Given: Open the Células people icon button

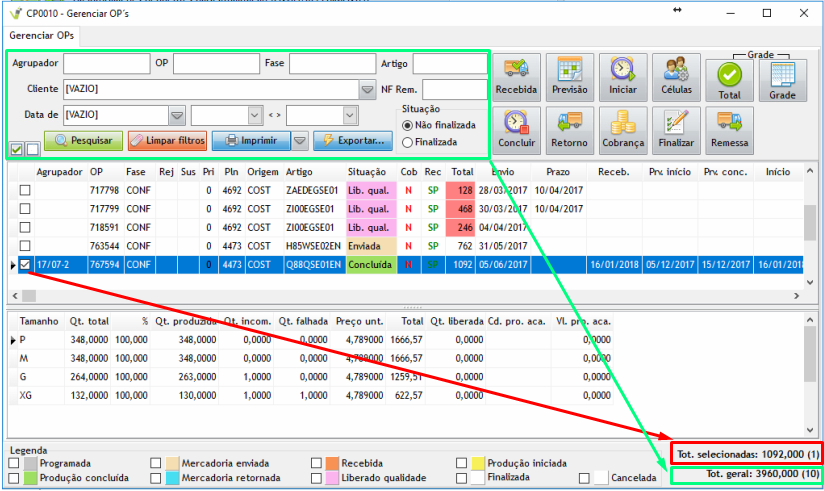Looking at the screenshot, I should [x=676, y=77].
